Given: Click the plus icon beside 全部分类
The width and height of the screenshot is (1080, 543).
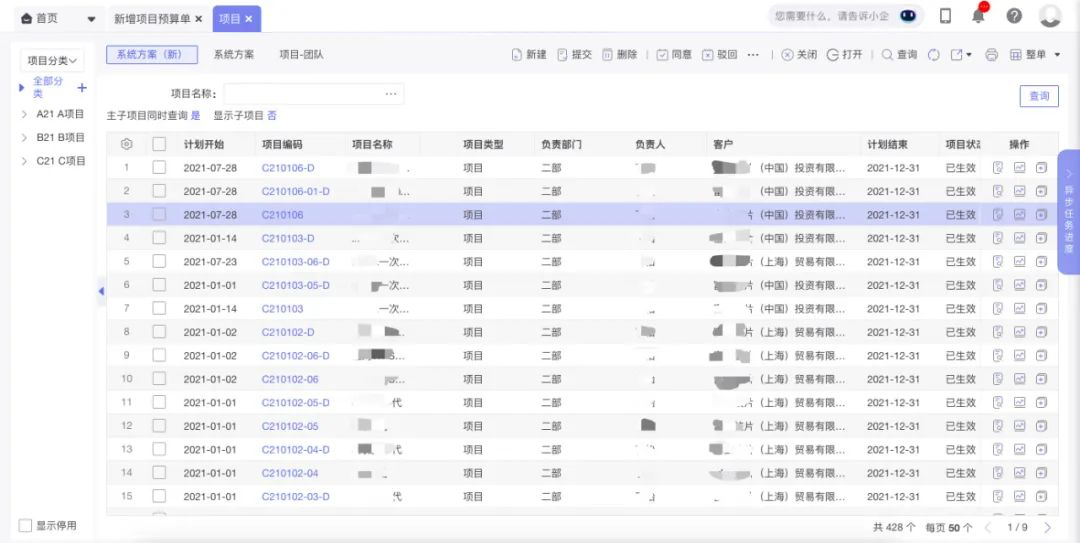Looking at the screenshot, I should pyautogui.click(x=82, y=88).
